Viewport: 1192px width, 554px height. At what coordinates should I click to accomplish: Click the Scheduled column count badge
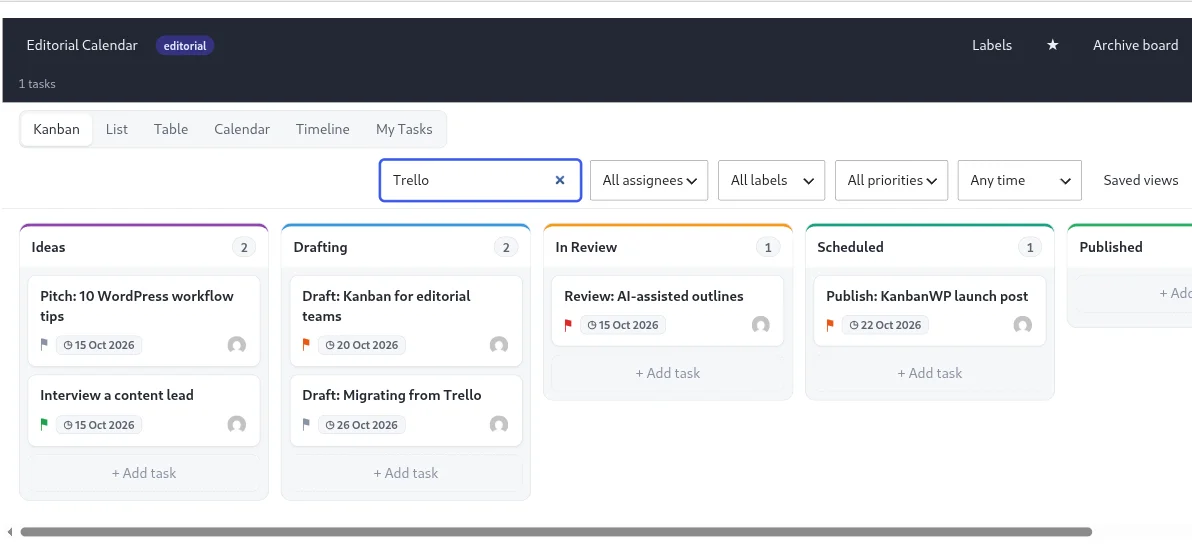pos(1030,247)
